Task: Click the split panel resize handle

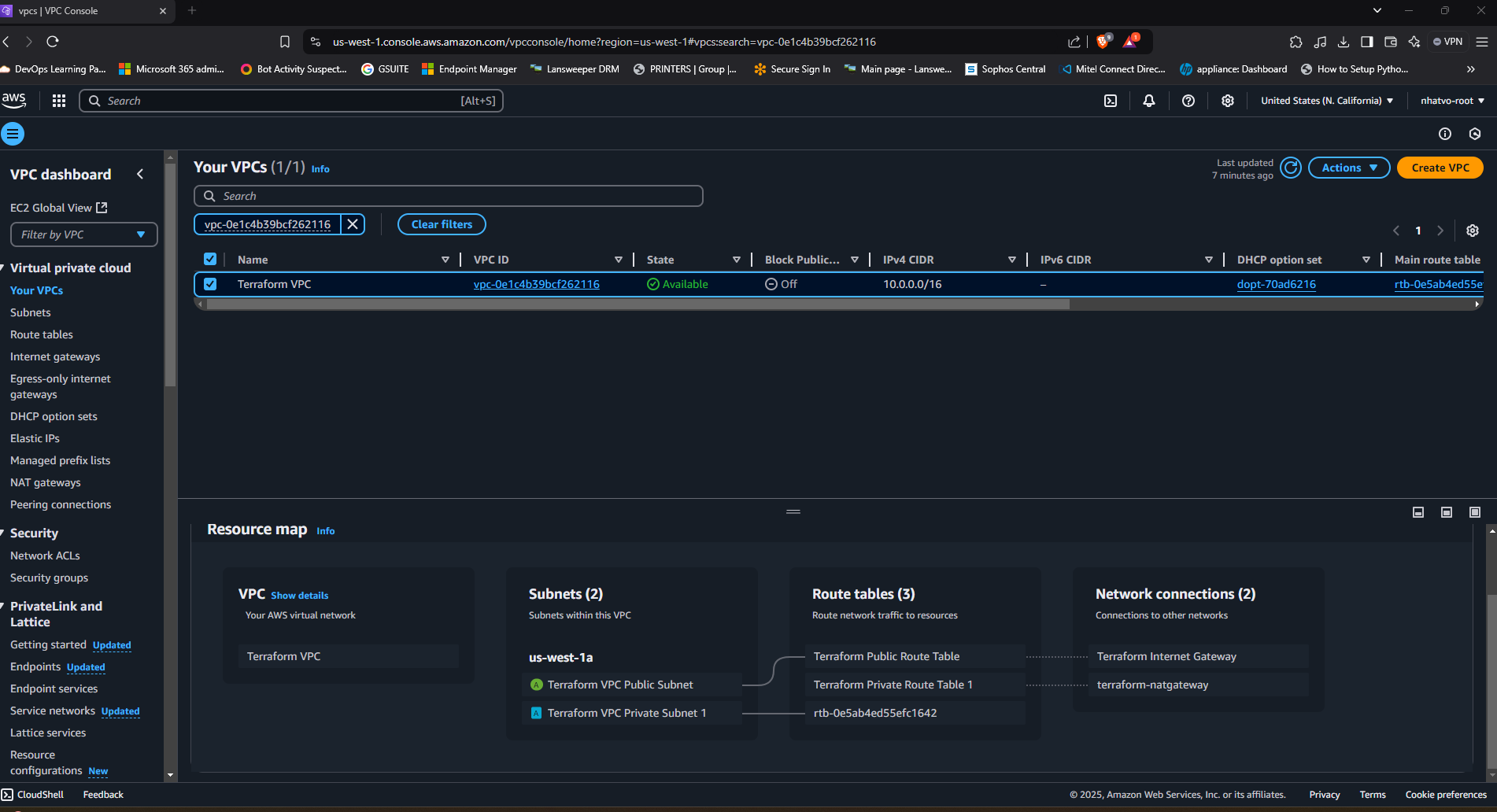Action: click(x=793, y=511)
